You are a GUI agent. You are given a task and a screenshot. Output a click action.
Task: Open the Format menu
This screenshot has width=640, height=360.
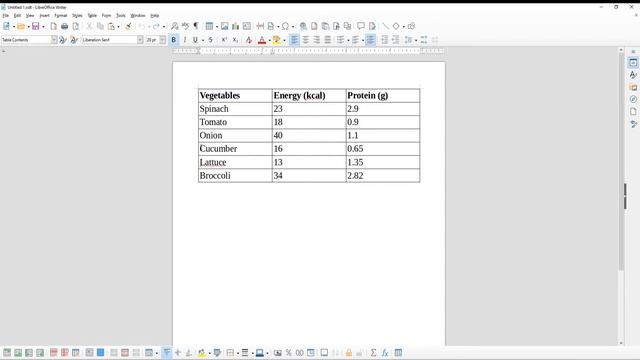tap(61, 16)
